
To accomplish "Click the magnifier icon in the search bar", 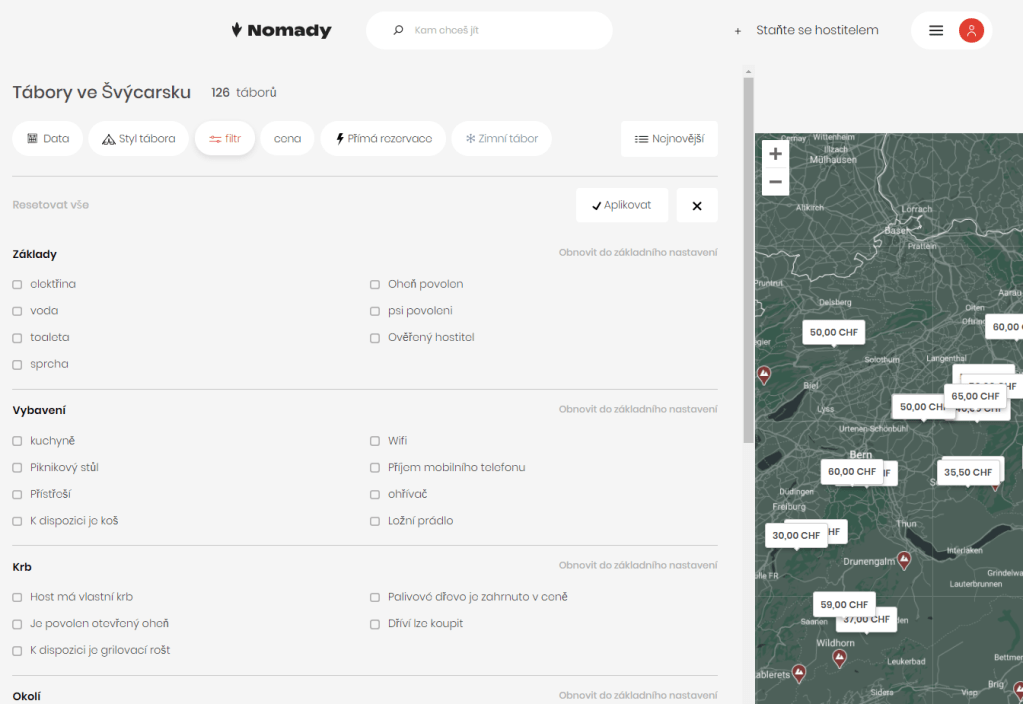I will [399, 30].
